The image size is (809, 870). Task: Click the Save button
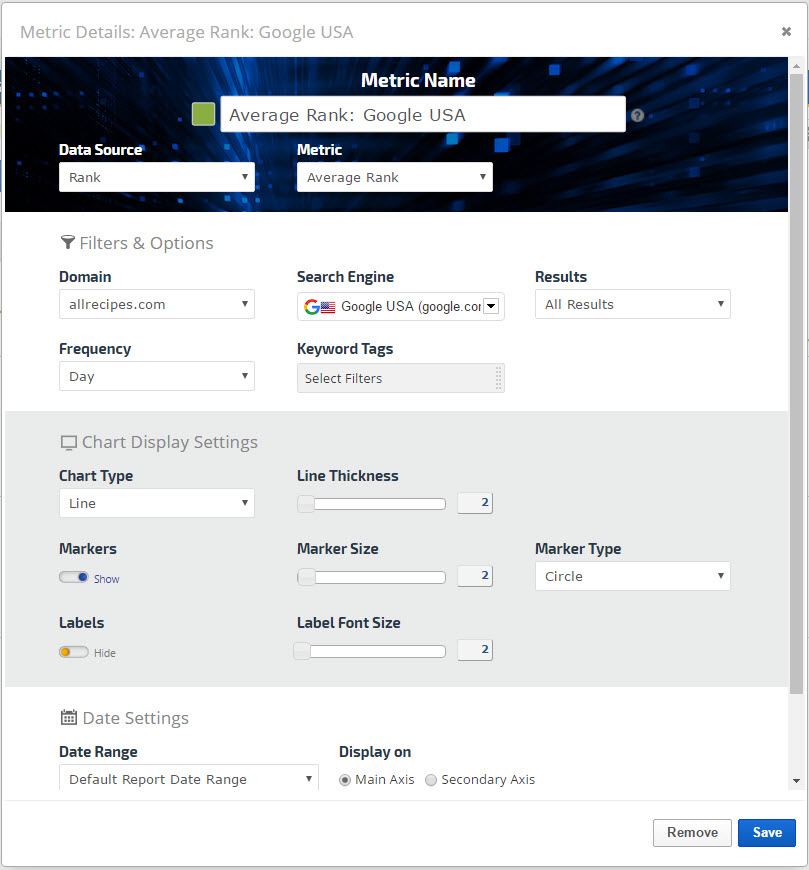click(x=766, y=832)
